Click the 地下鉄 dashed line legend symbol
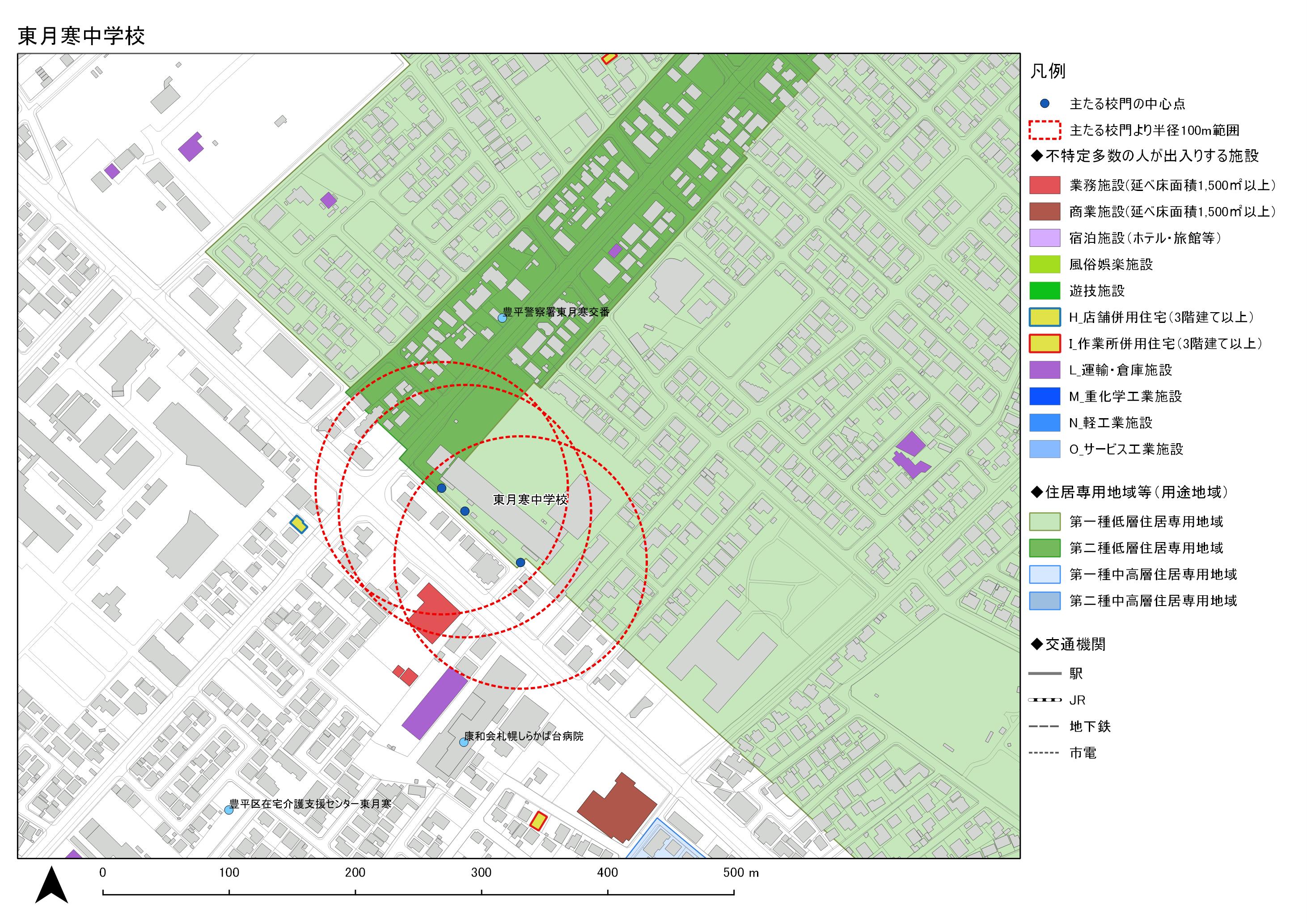The height and width of the screenshot is (924, 1307). tap(1045, 726)
